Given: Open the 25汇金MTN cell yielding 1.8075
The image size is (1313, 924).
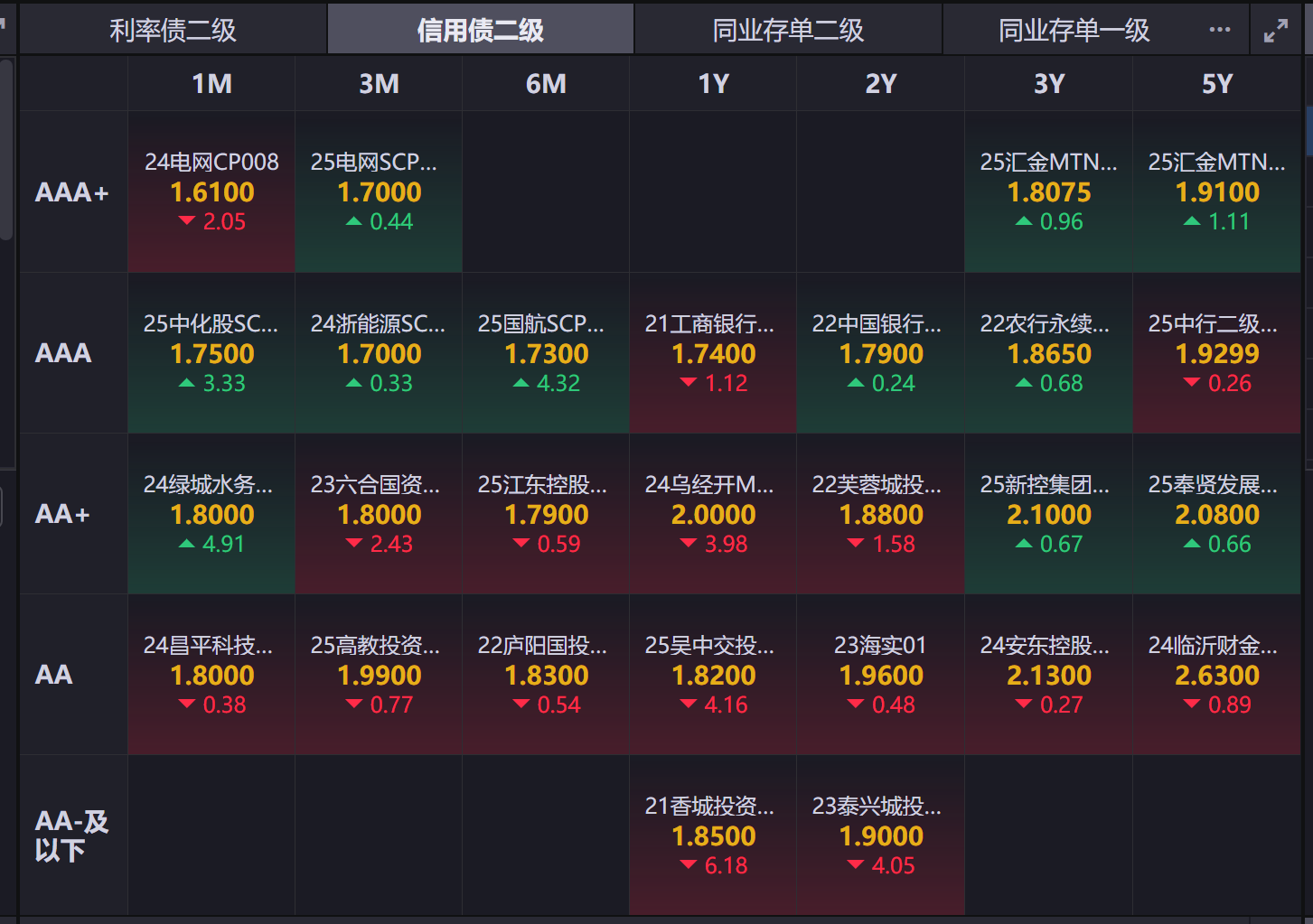Looking at the screenshot, I should tap(1048, 191).
